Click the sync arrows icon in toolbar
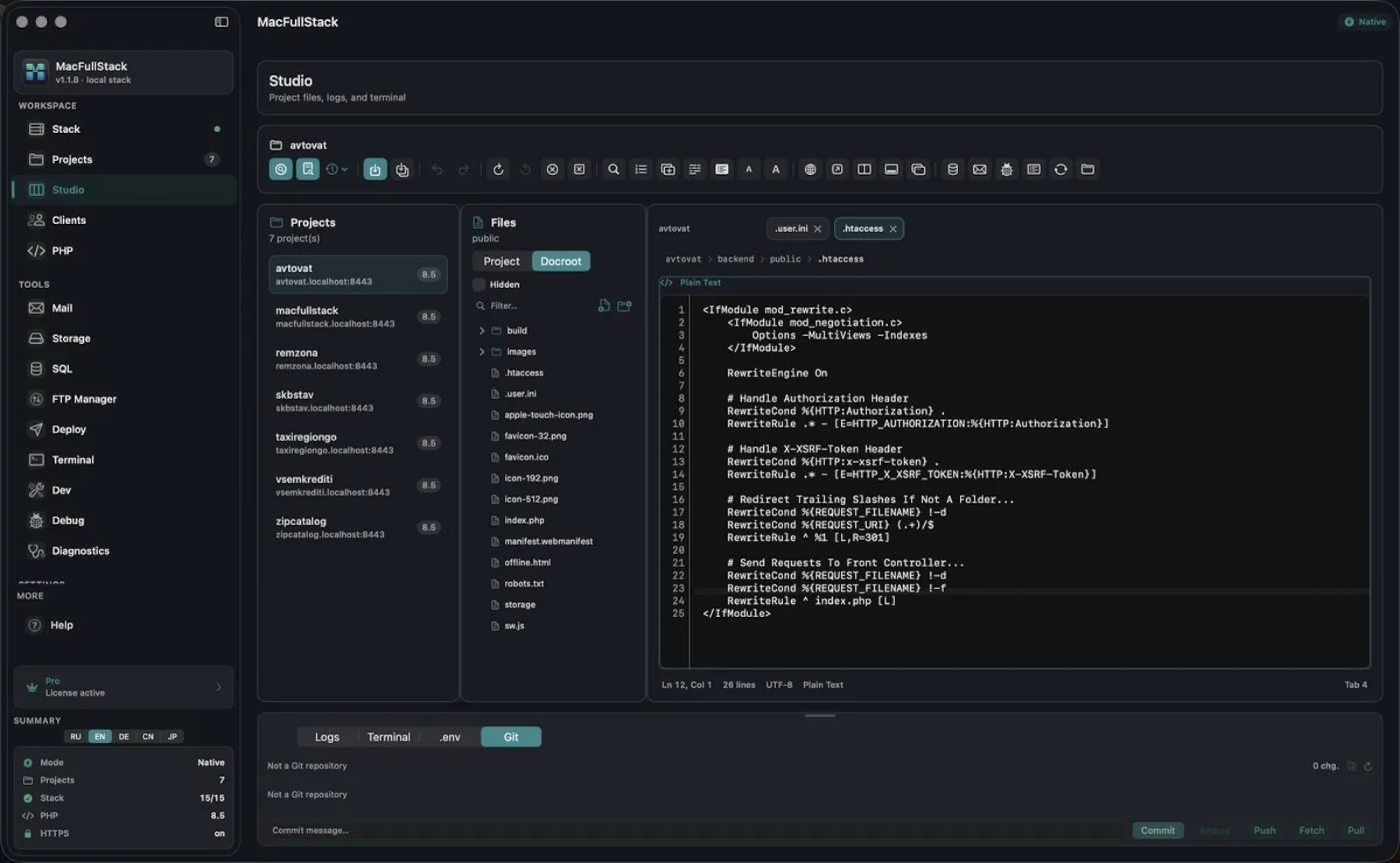1400x863 pixels. pos(1060,170)
